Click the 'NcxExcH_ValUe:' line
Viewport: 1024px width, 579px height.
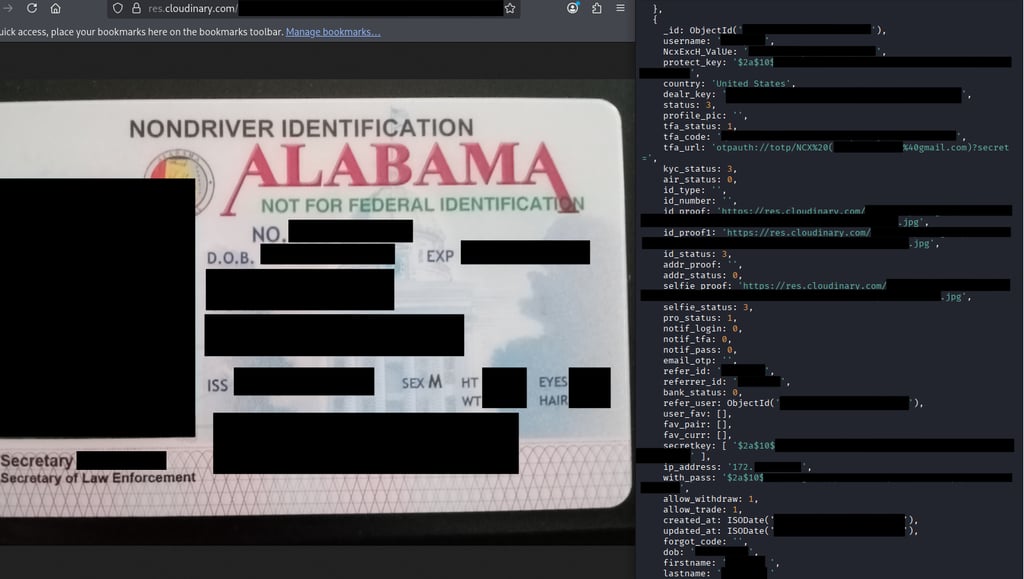774,52
